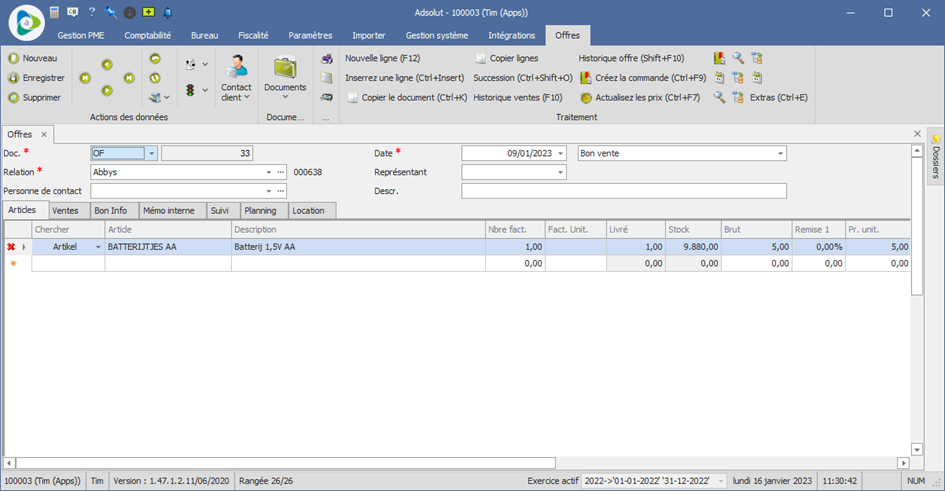The image size is (945, 491).
Task: Open the Bon vente dropdown
Action: point(780,154)
